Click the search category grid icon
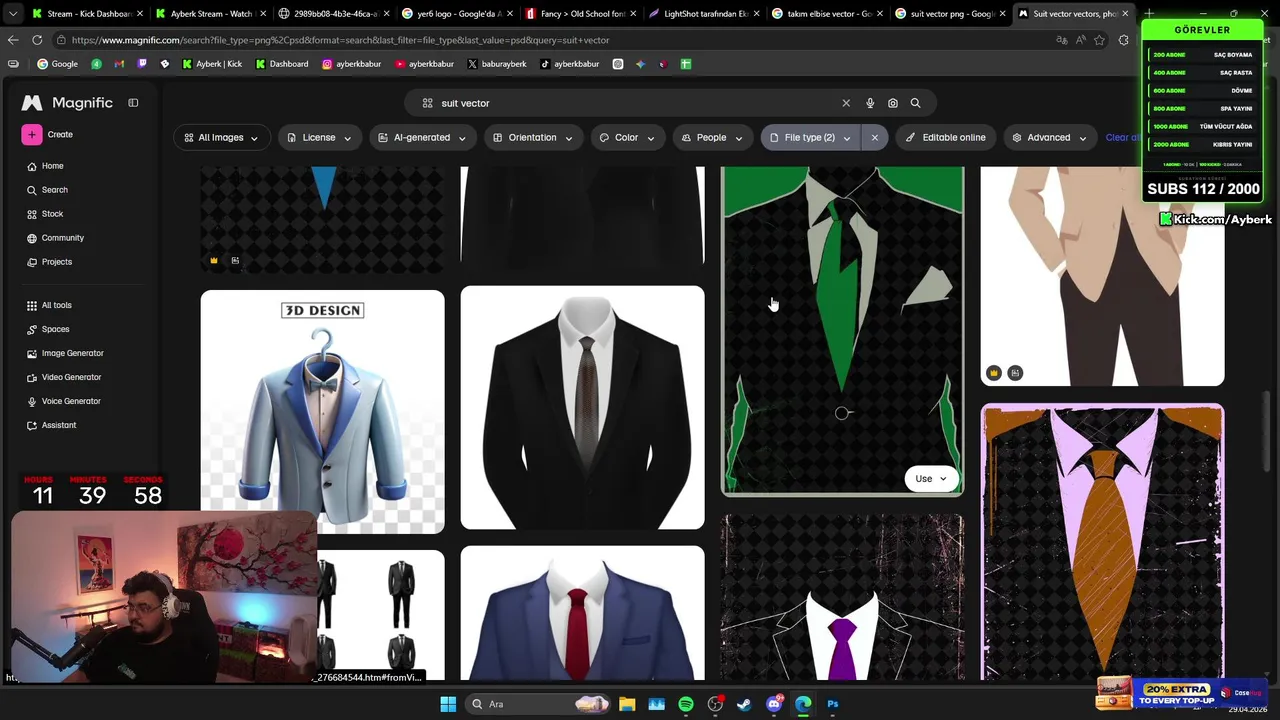This screenshot has height=720, width=1280. coord(427,103)
